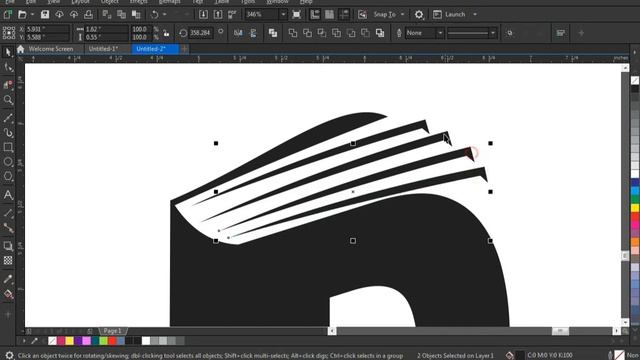Click the status bar fill color indicator
The image size is (640, 360).
click(520, 356)
